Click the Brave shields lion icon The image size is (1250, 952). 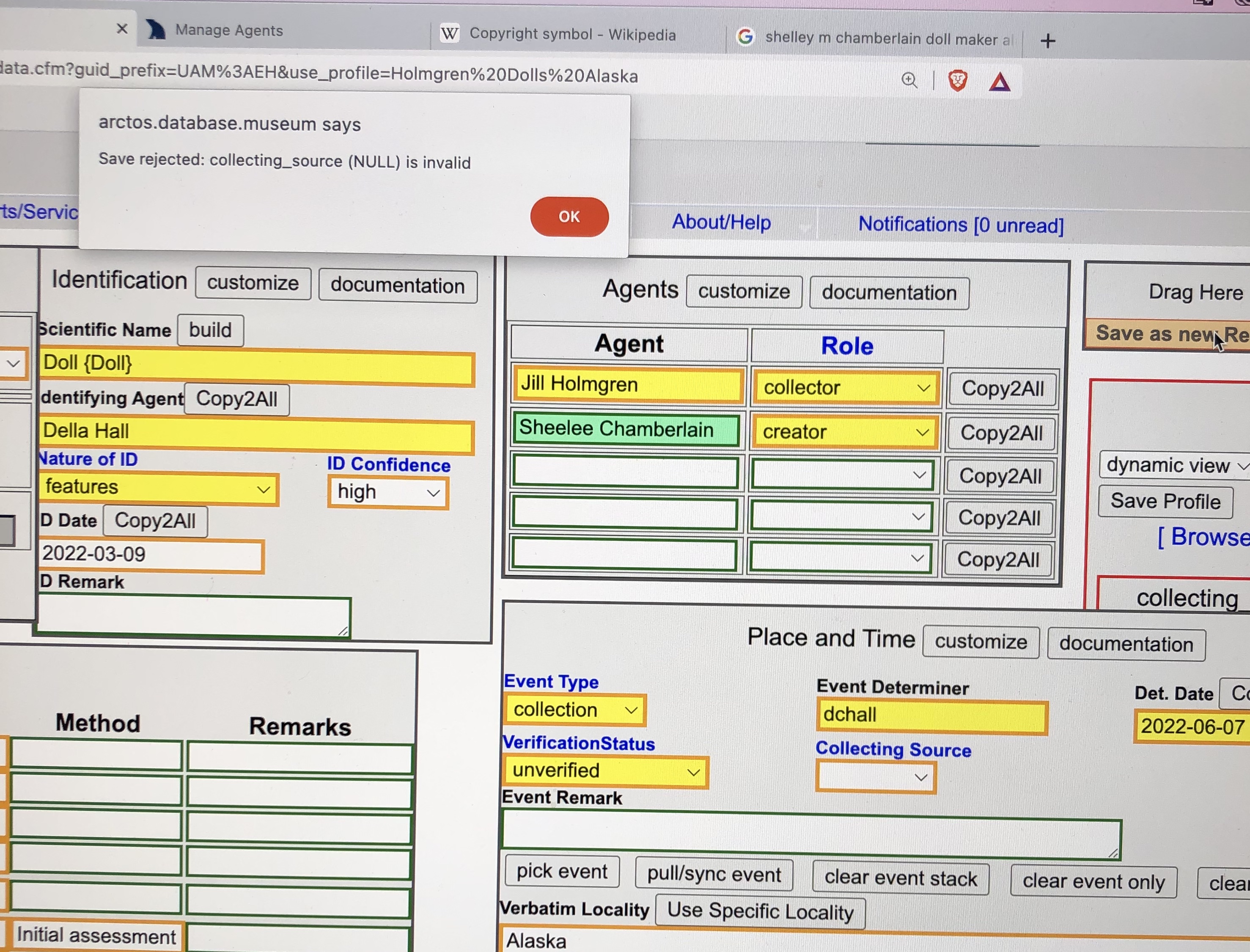coord(957,80)
